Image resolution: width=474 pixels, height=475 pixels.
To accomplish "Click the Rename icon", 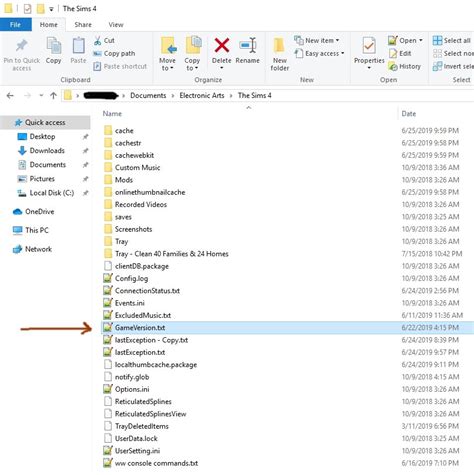I will click(248, 45).
